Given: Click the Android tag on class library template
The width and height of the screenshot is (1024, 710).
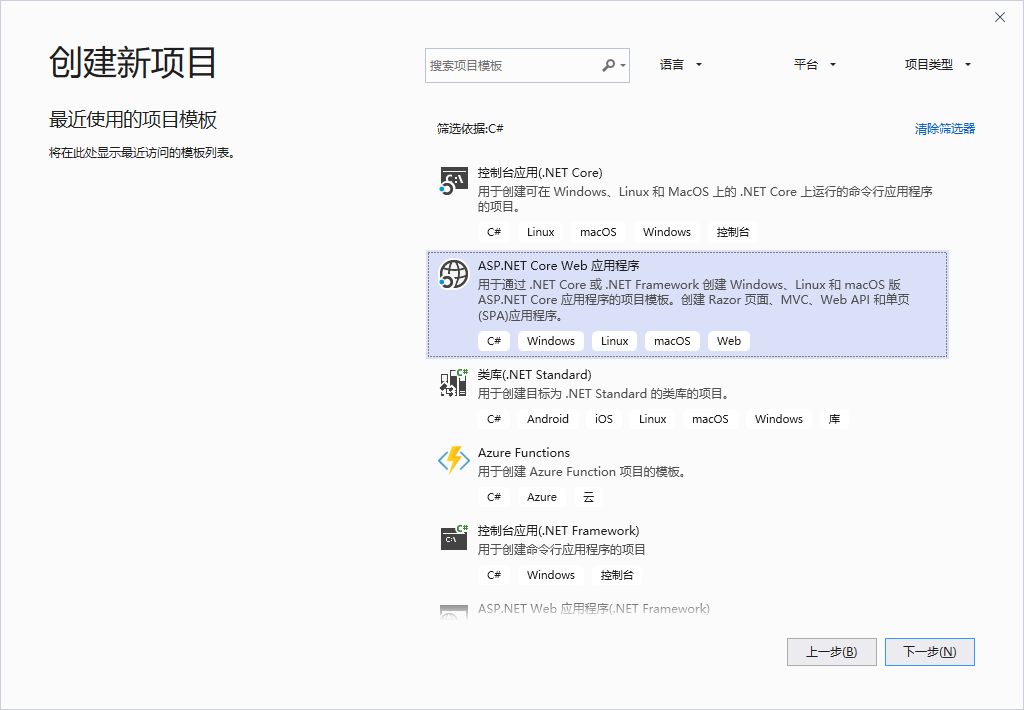Looking at the screenshot, I should [x=547, y=419].
